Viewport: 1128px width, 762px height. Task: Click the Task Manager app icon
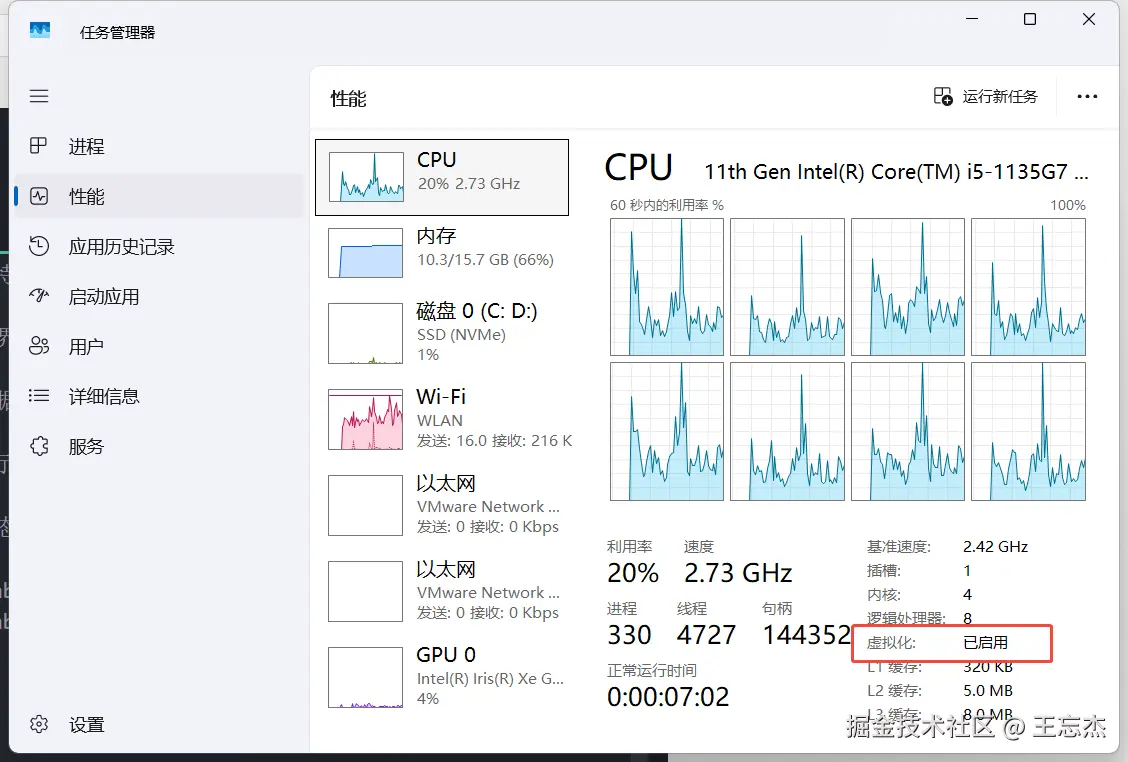tap(40, 31)
